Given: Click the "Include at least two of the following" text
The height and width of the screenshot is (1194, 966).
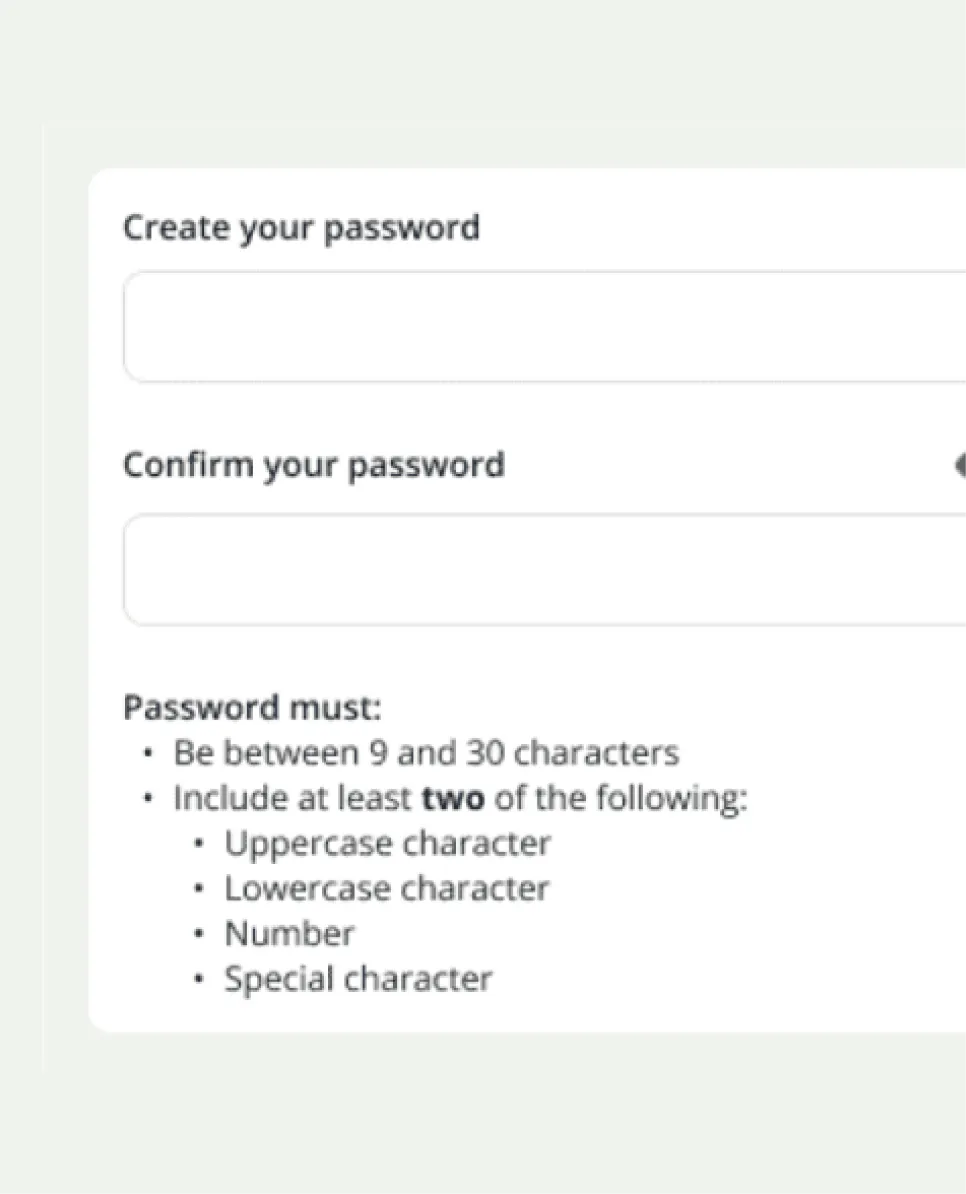Looking at the screenshot, I should [460, 799].
